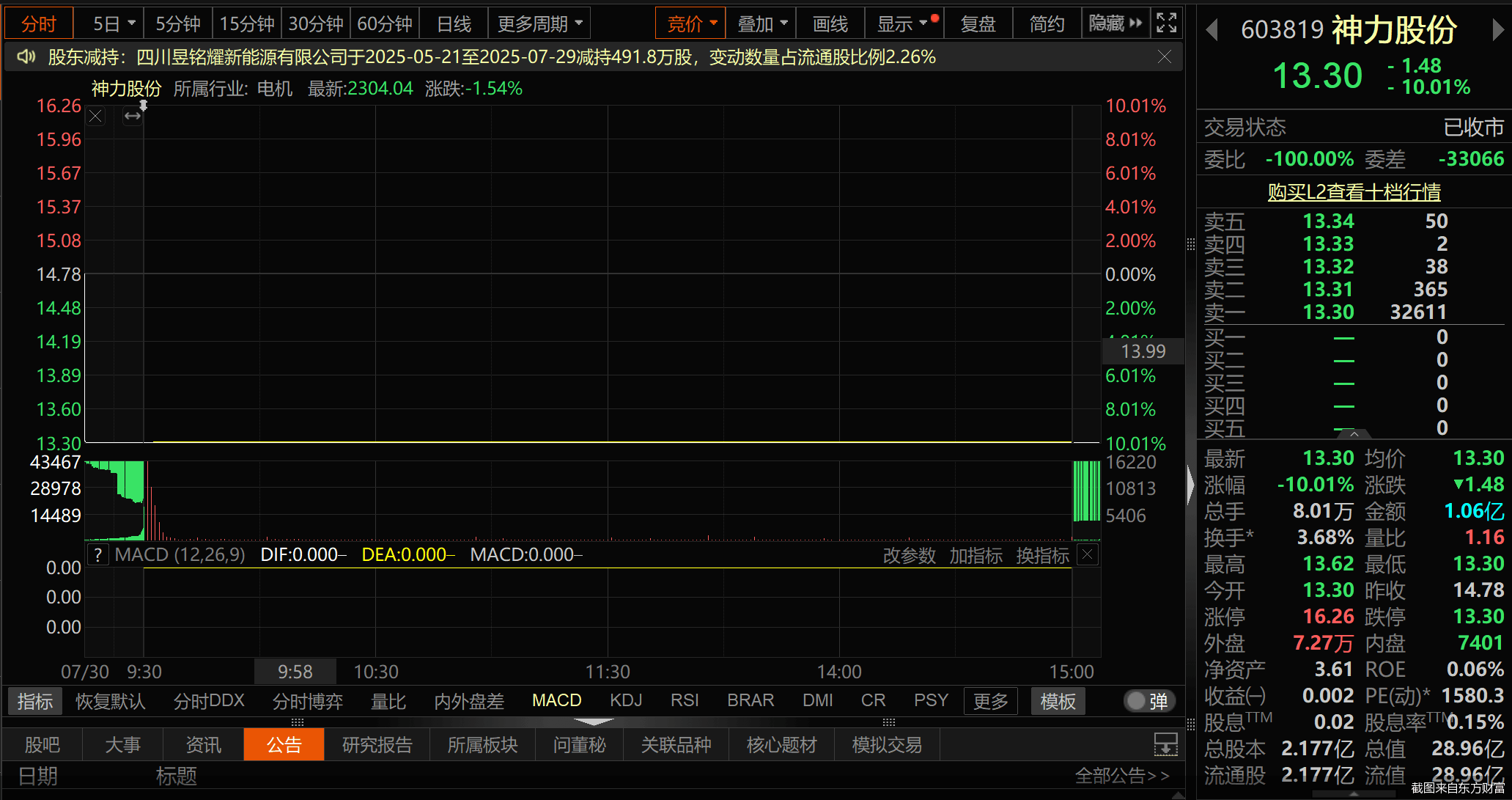This screenshot has height=800, width=1512.
Task: Open the 更多周期 dropdown
Action: [x=540, y=23]
